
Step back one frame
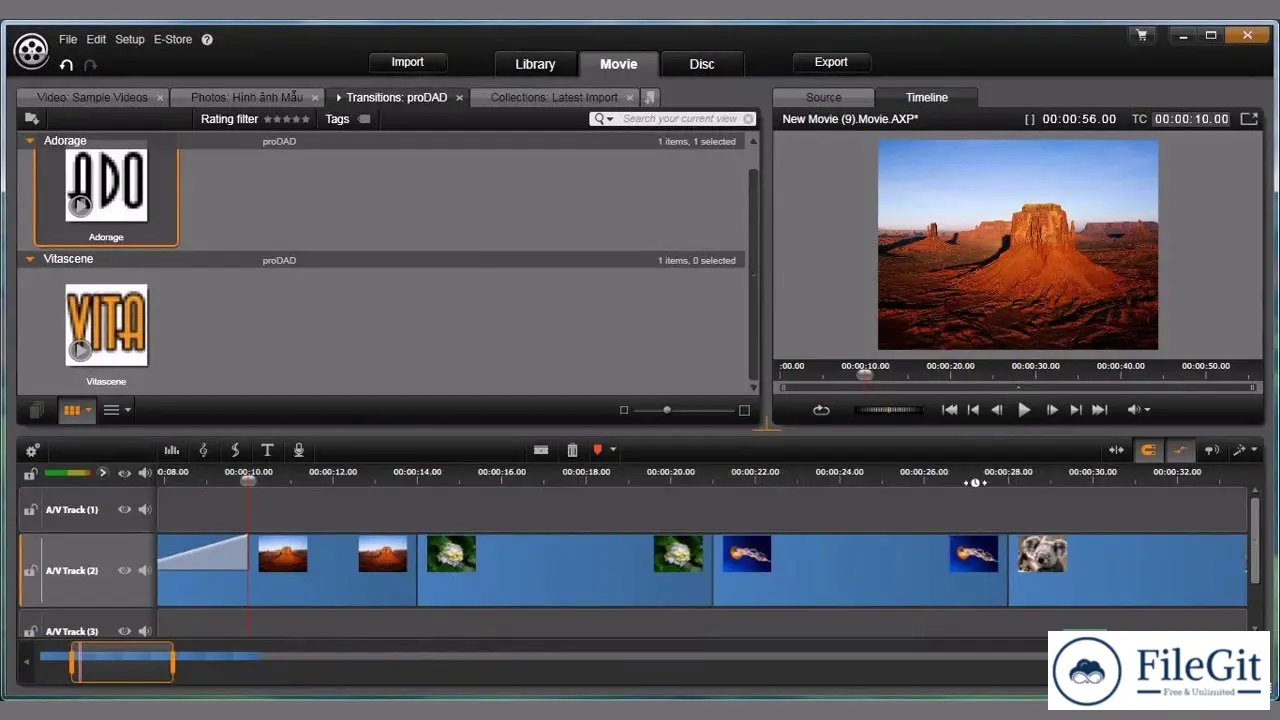(x=997, y=410)
